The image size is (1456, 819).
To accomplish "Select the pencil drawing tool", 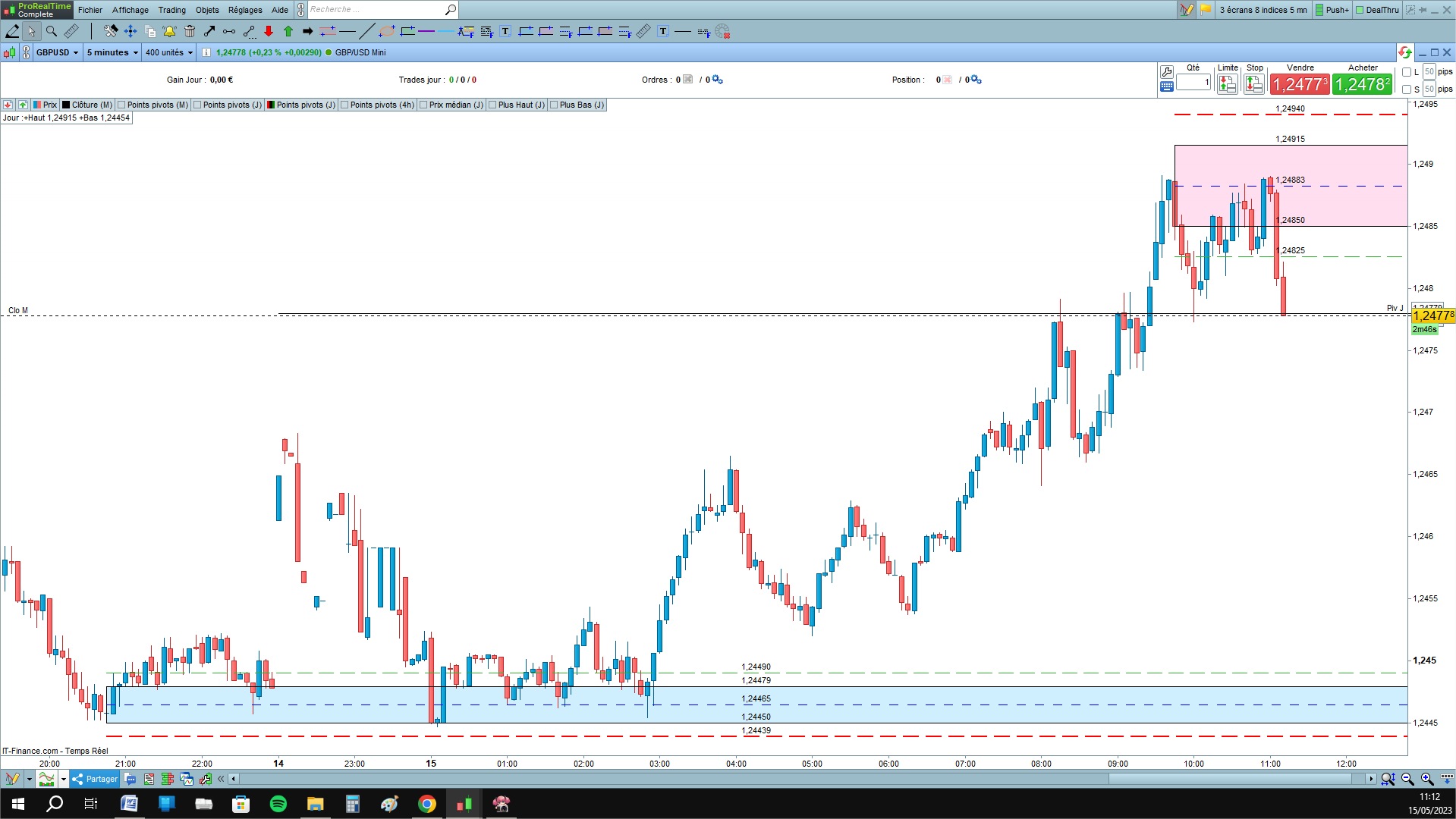I will coord(12,31).
